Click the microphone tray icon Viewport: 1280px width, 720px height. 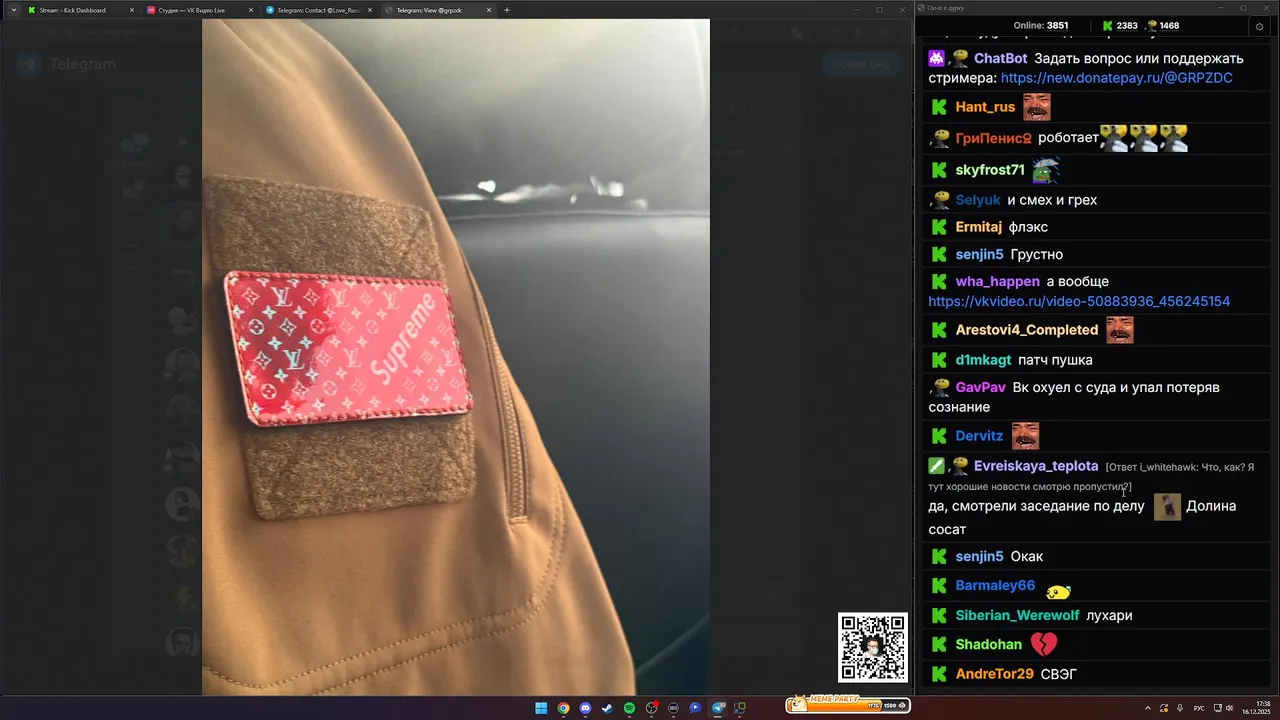click(x=1180, y=708)
